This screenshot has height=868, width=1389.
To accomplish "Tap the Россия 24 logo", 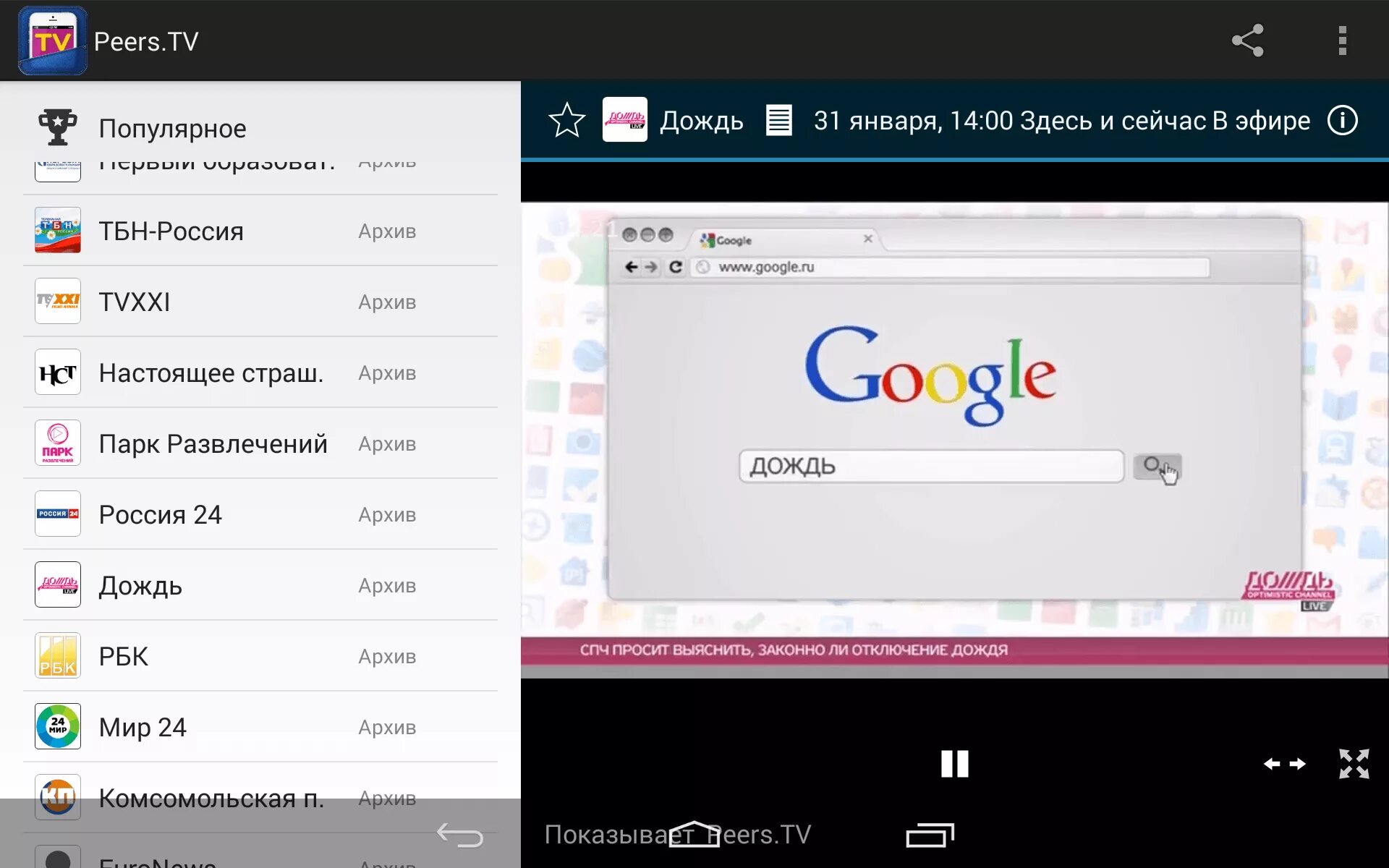I will coord(58,514).
